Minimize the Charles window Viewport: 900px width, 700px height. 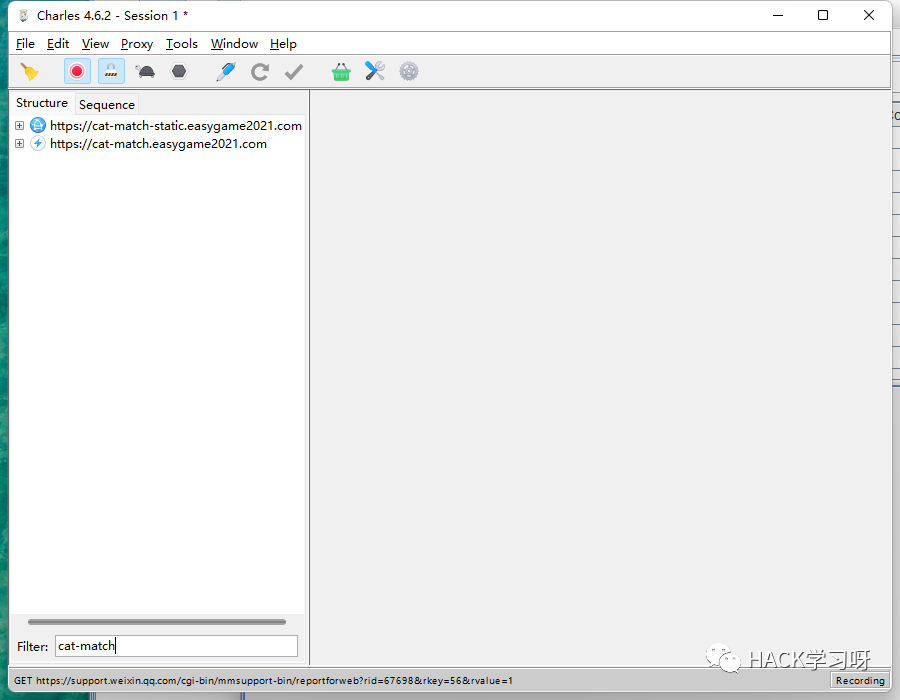(x=778, y=15)
